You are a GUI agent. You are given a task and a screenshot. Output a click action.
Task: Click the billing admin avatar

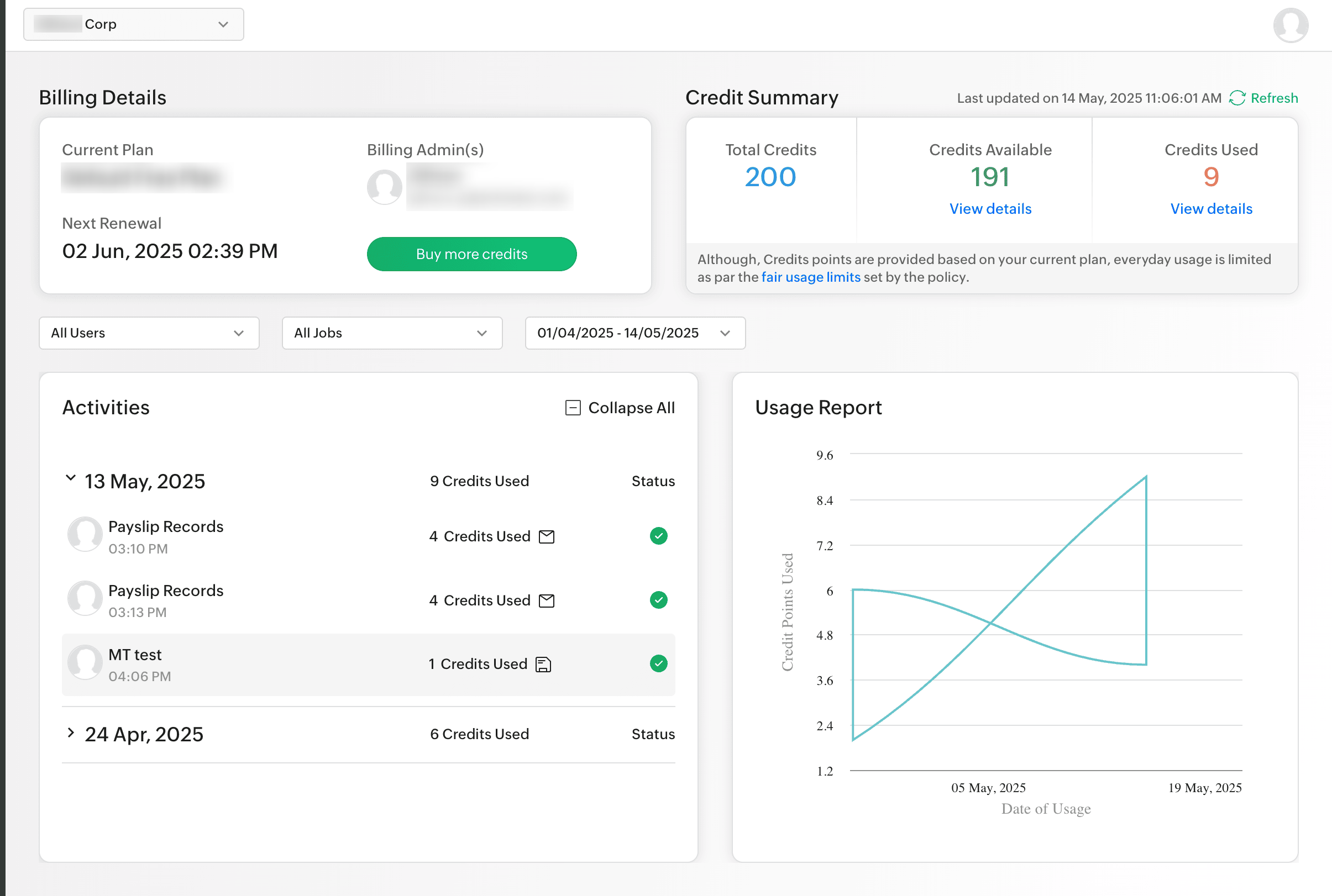pos(384,187)
